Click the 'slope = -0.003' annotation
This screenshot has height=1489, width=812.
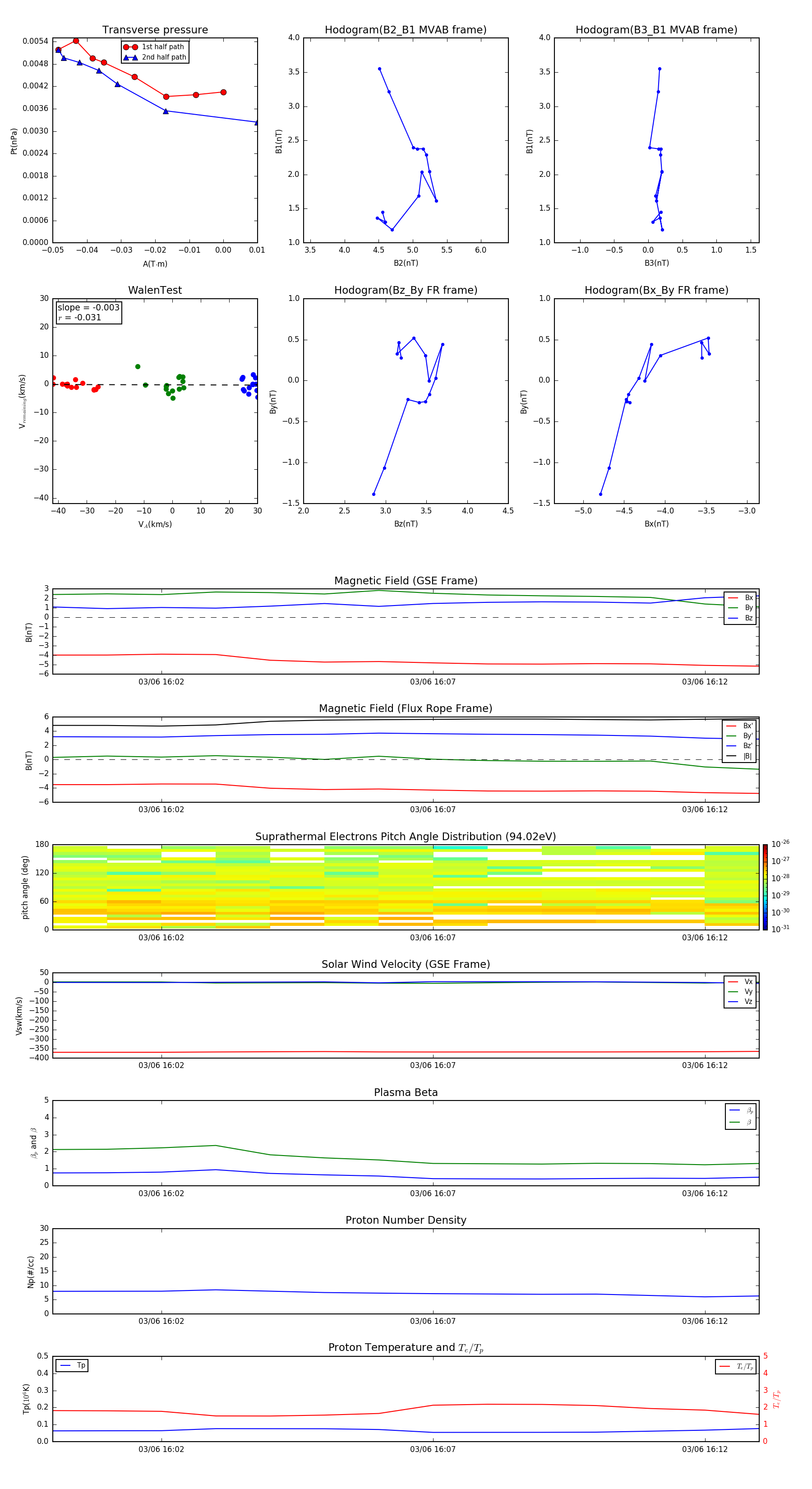pyautogui.click(x=88, y=308)
